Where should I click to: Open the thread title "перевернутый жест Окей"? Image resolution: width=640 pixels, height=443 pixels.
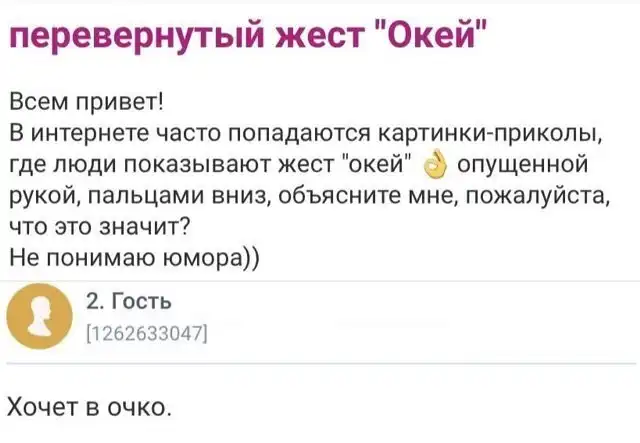pos(249,37)
